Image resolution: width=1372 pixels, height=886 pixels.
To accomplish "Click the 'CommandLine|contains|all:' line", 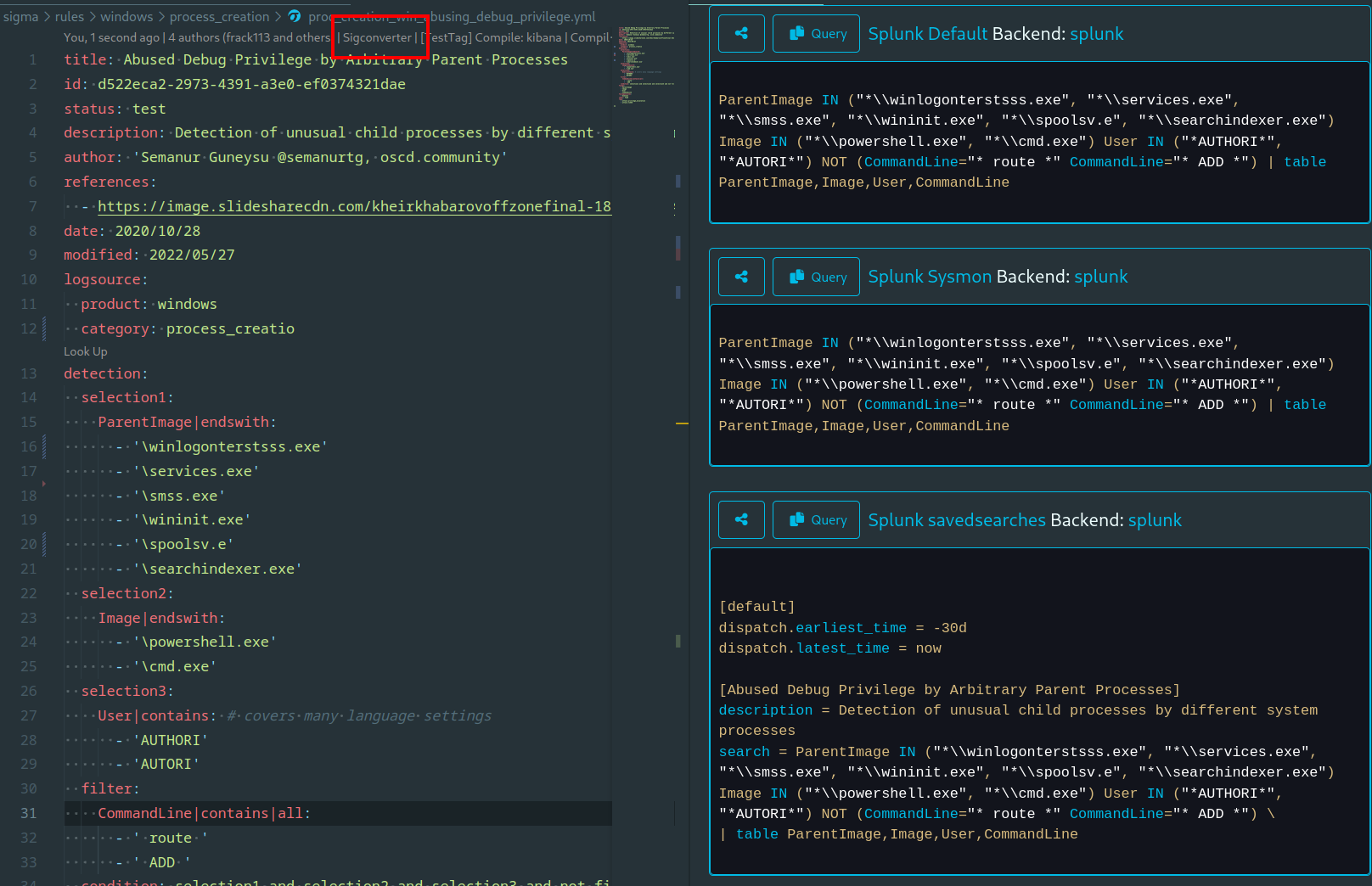I will (205, 813).
